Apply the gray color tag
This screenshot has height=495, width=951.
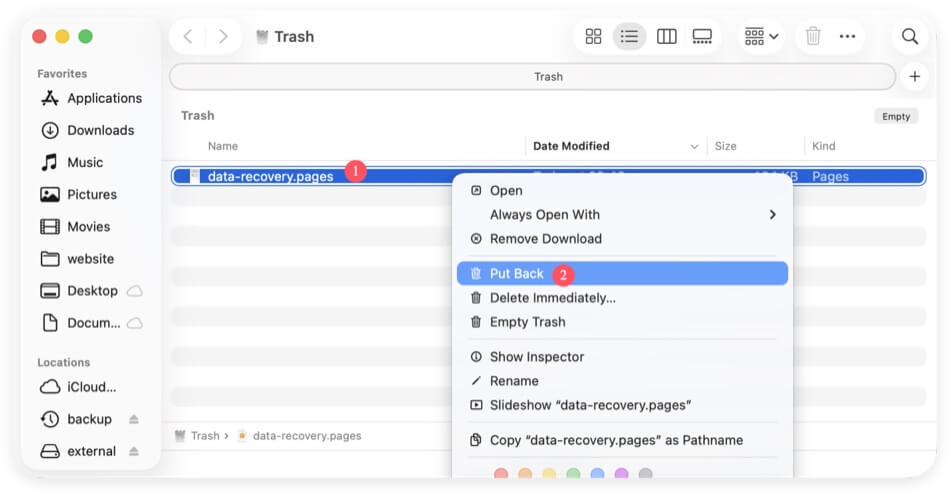(645, 473)
